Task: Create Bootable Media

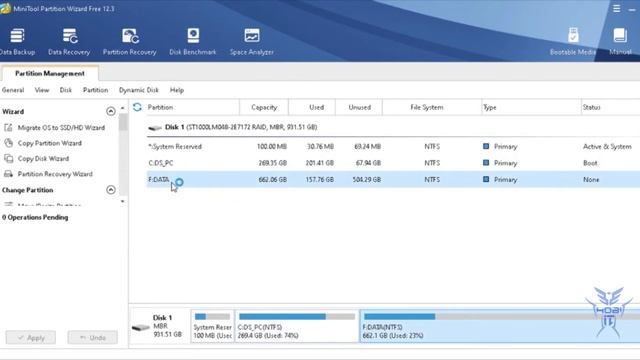Action: click(573, 41)
